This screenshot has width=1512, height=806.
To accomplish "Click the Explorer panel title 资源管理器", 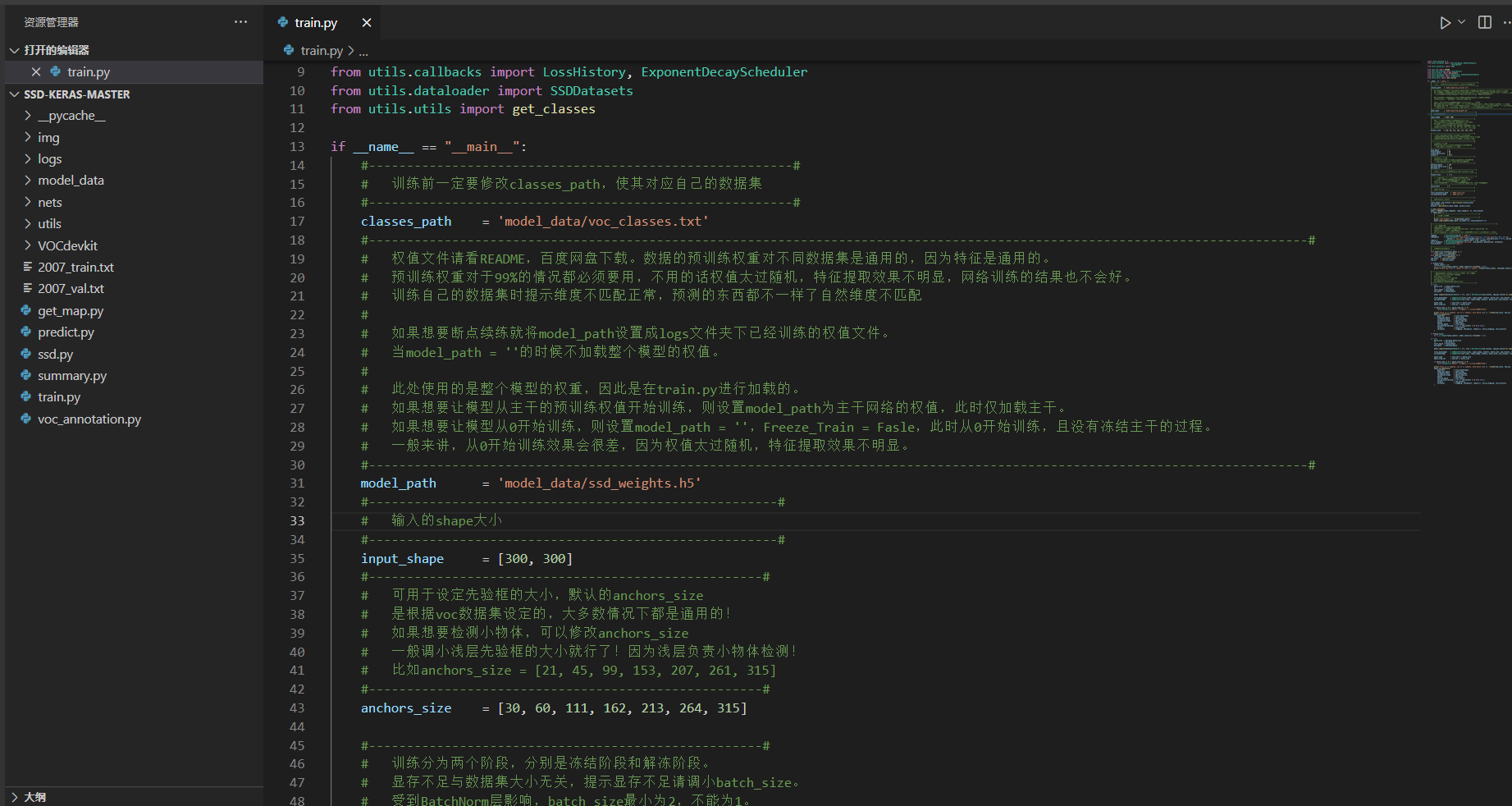I will pyautogui.click(x=51, y=22).
